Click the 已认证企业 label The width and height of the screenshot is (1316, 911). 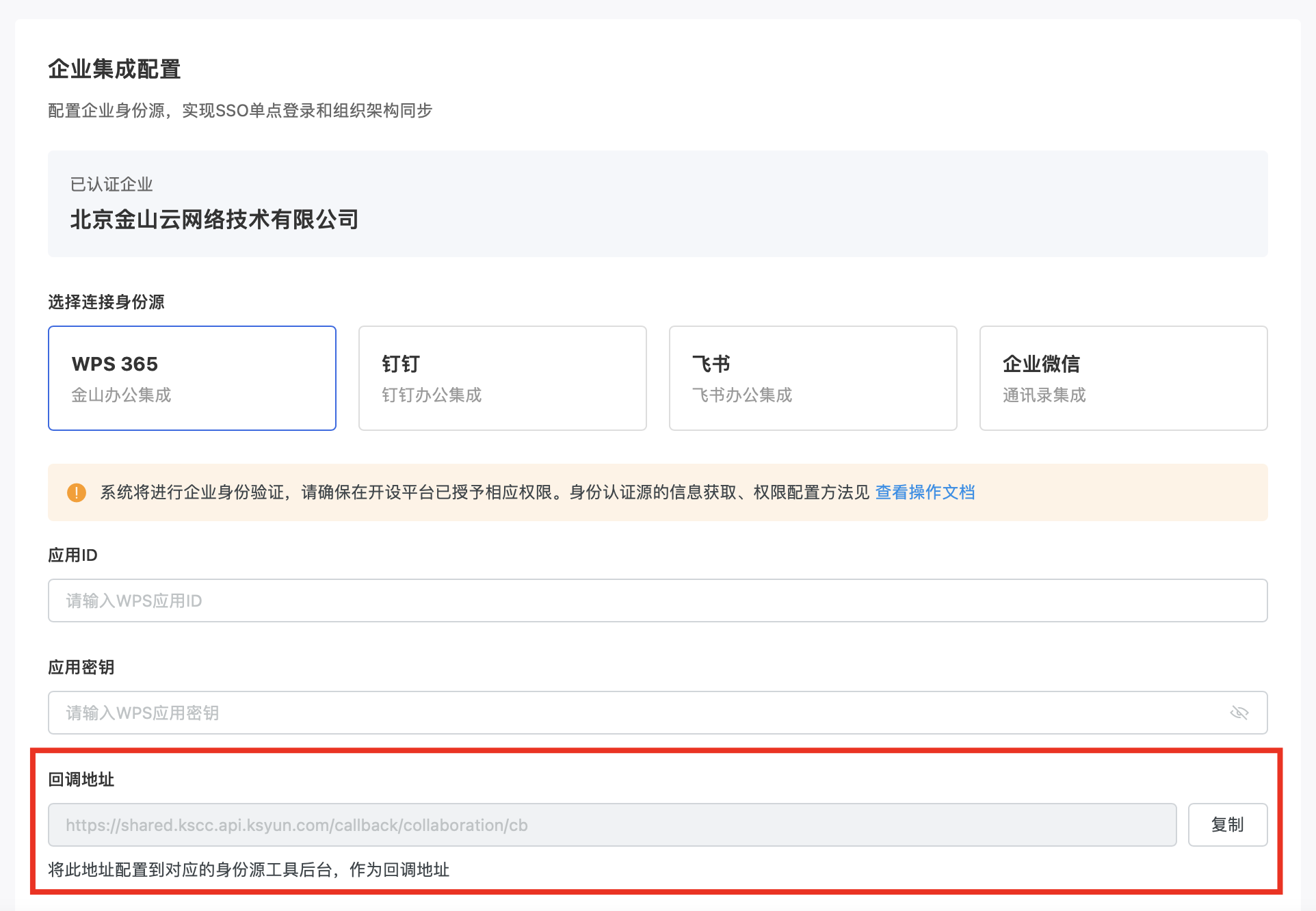click(111, 184)
